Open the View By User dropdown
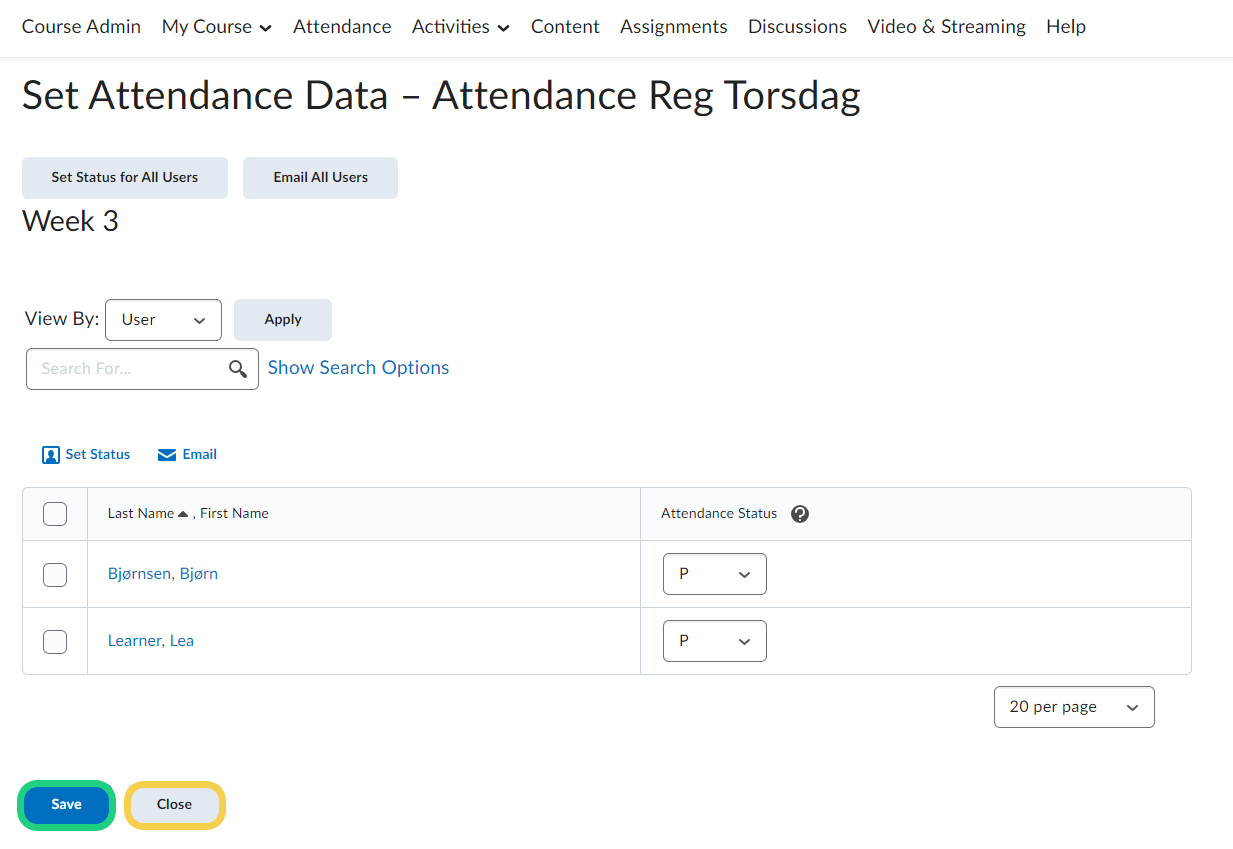 coord(163,320)
